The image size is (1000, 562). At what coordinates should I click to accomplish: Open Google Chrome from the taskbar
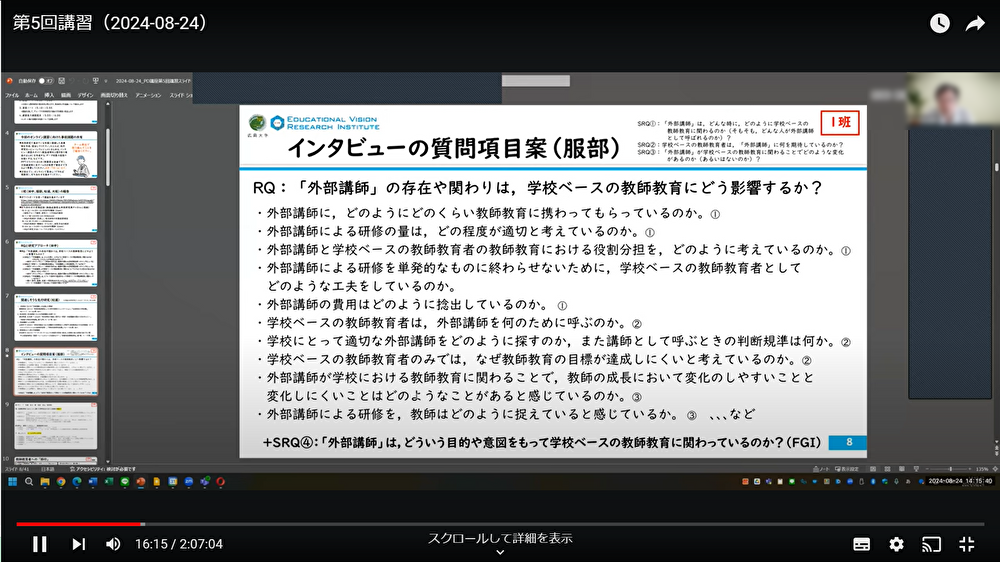(61, 482)
